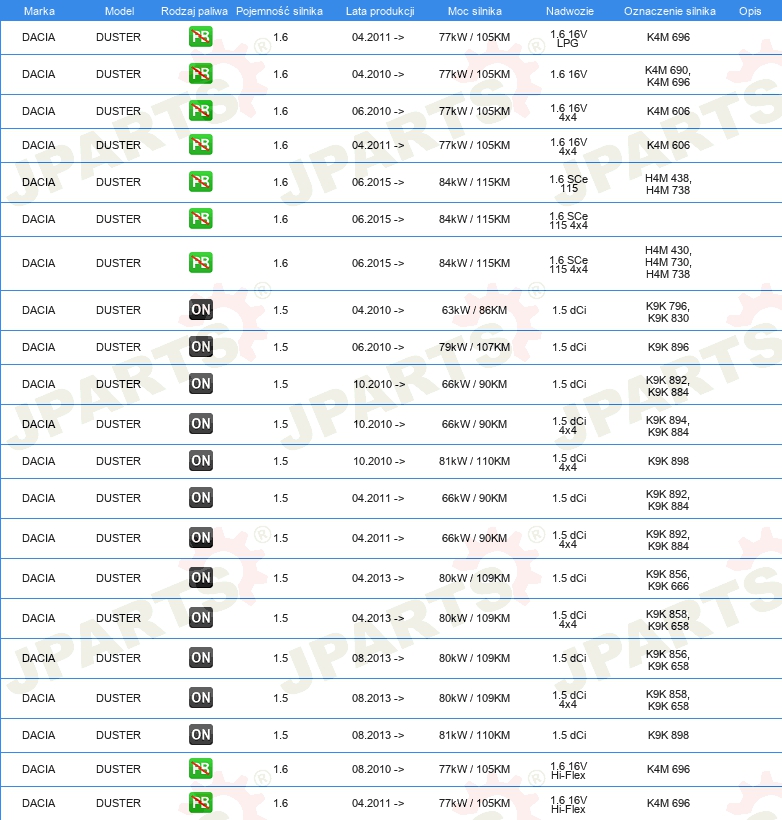Click the petrol icon in the 1.6 16V LPG row
This screenshot has width=782, height=820.
(x=201, y=37)
